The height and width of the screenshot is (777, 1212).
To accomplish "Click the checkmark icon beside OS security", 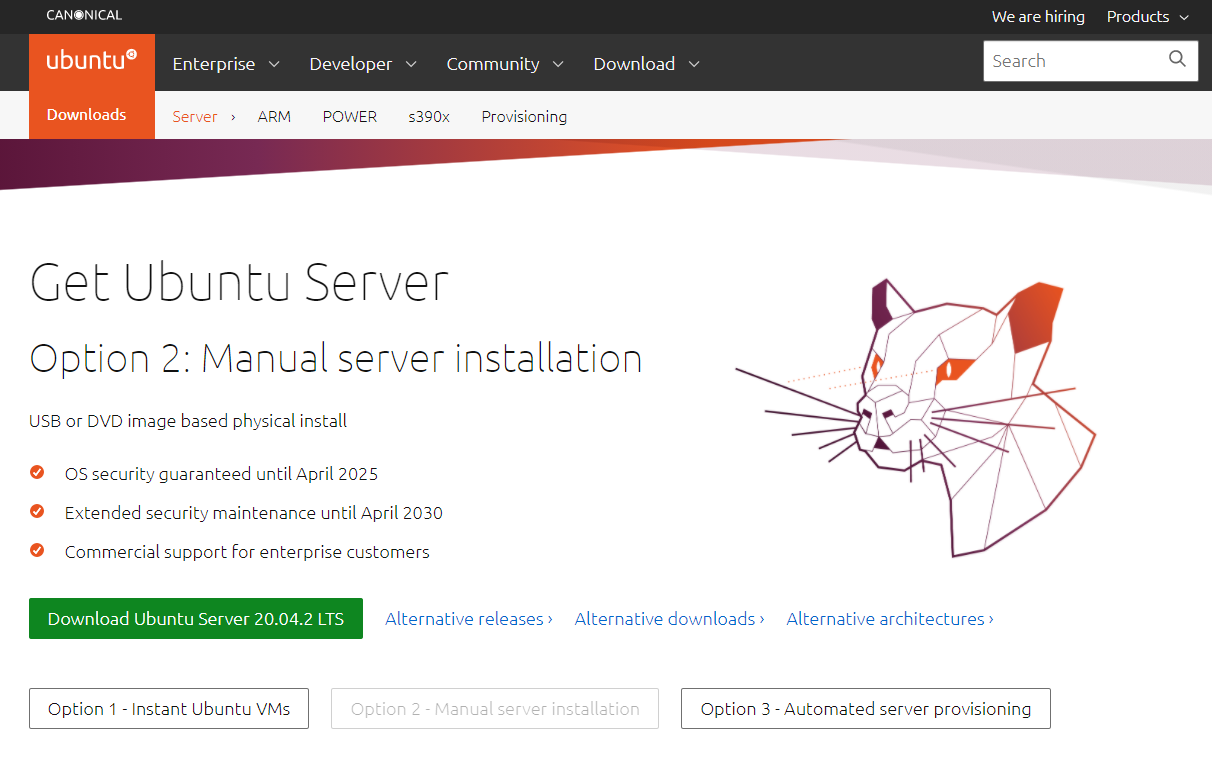I will coord(37,472).
